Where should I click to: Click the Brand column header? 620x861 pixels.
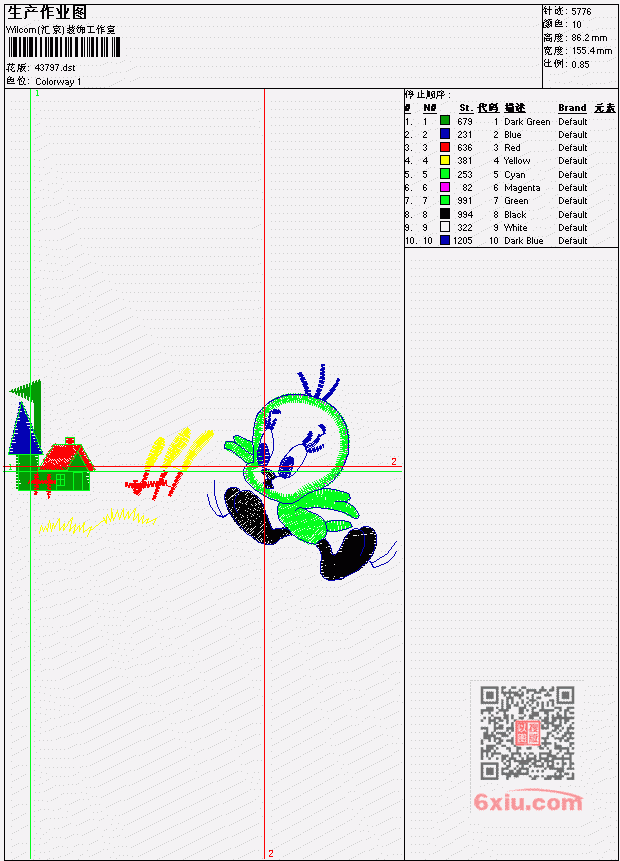[x=572, y=108]
